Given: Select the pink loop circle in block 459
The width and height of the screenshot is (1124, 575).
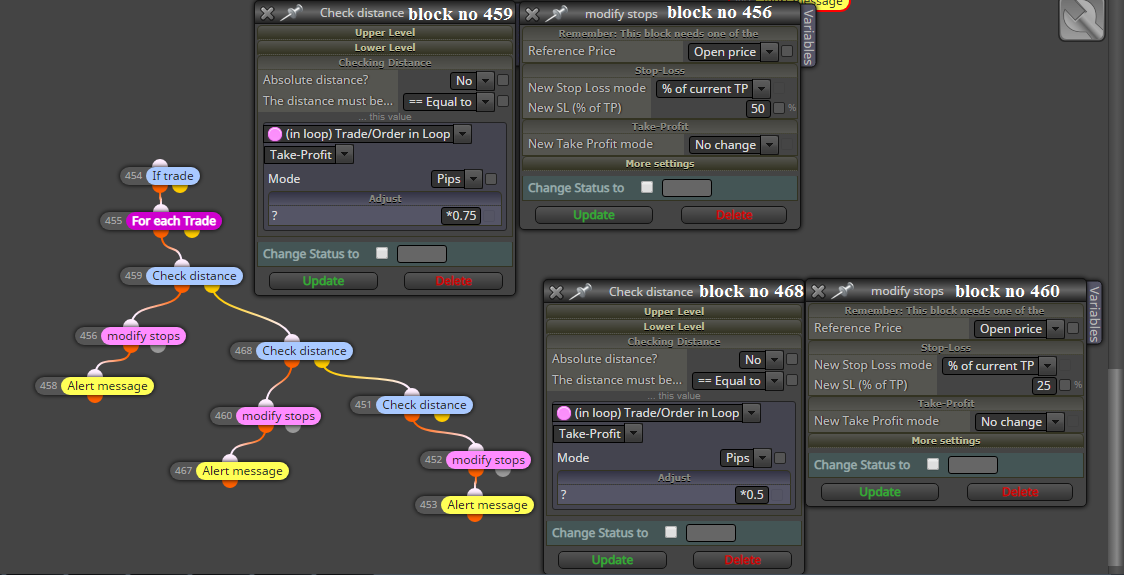Looking at the screenshot, I should point(274,133).
